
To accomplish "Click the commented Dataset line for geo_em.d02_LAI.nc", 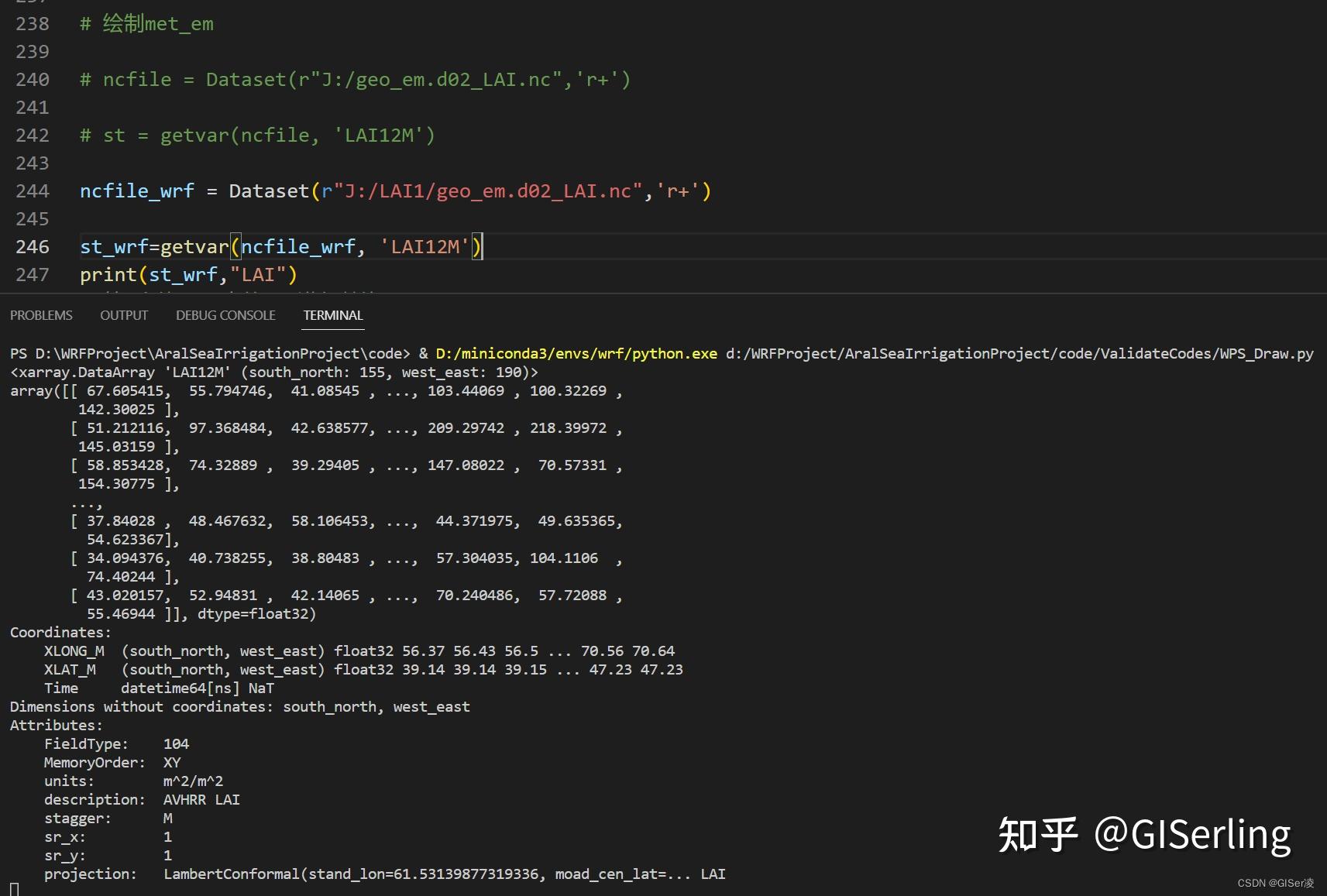I will [x=355, y=80].
